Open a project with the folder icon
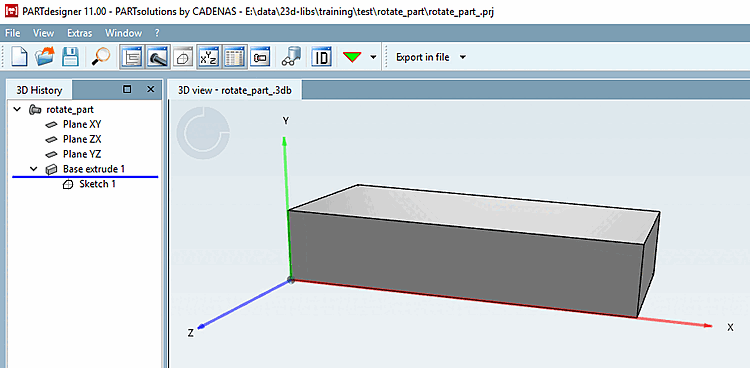750x368 pixels. click(44, 57)
